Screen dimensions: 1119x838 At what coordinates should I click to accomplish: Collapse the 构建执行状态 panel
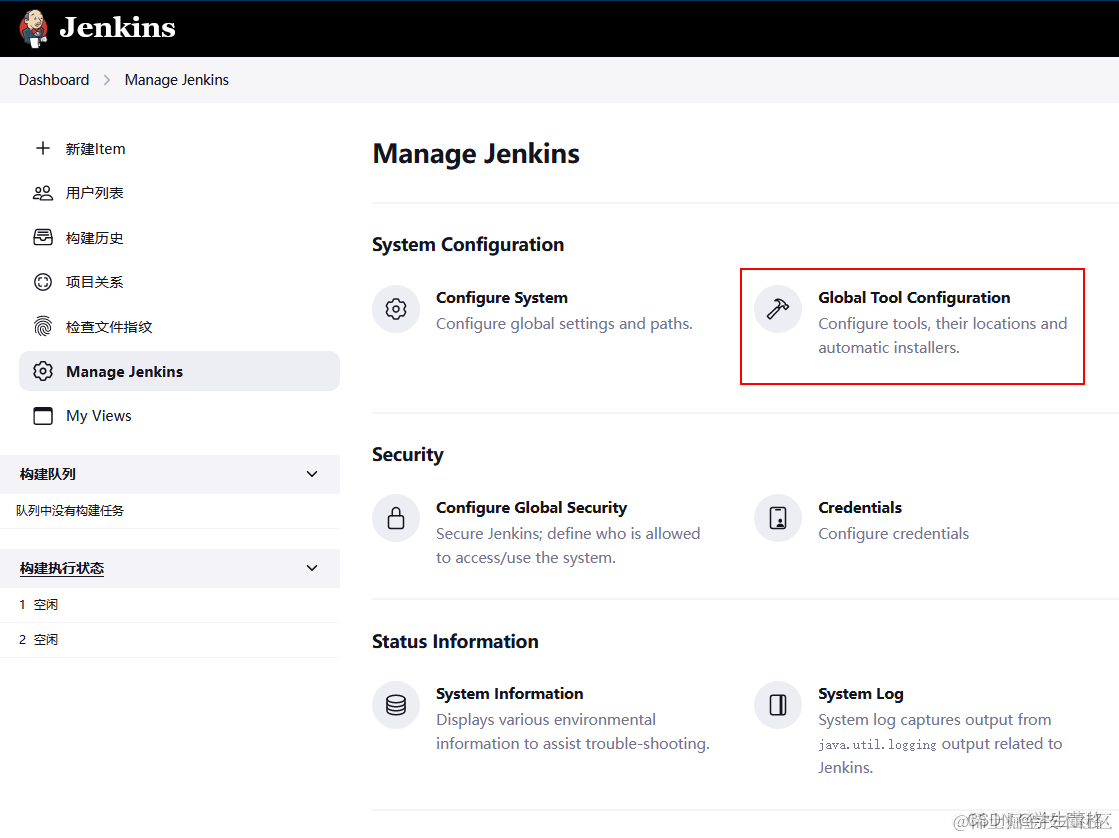coord(311,568)
